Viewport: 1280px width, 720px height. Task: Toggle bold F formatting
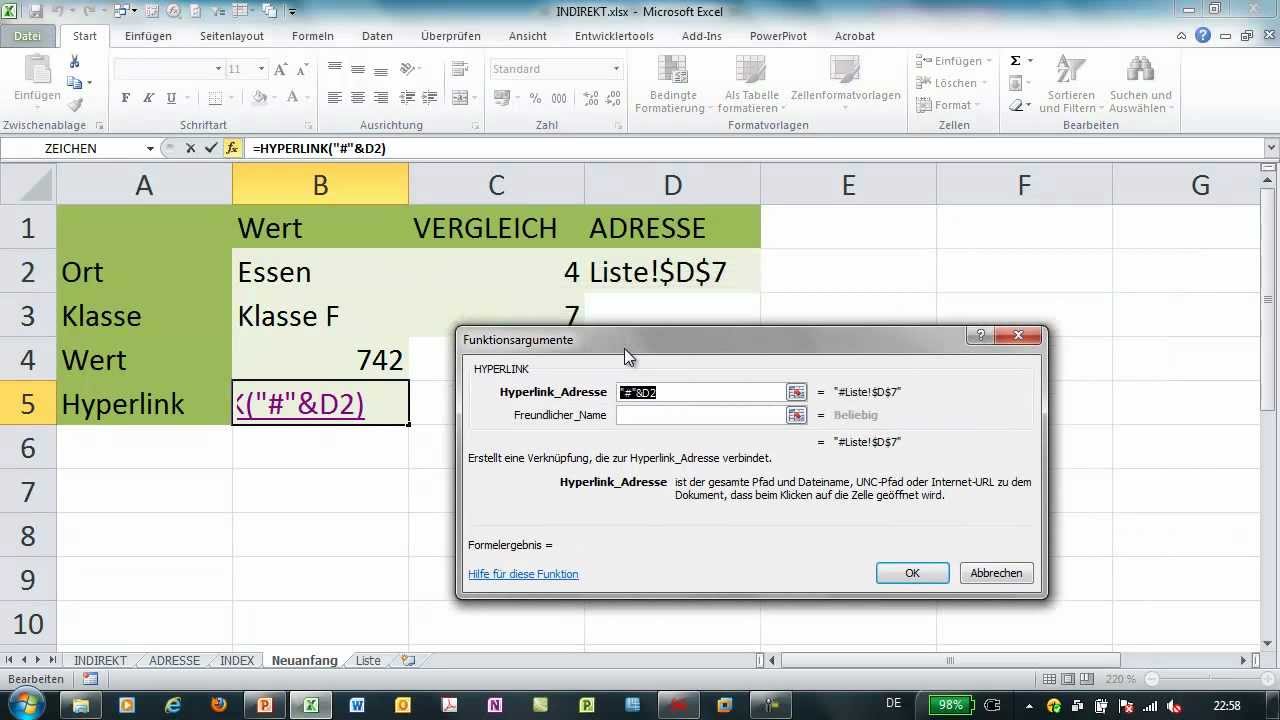tap(126, 98)
